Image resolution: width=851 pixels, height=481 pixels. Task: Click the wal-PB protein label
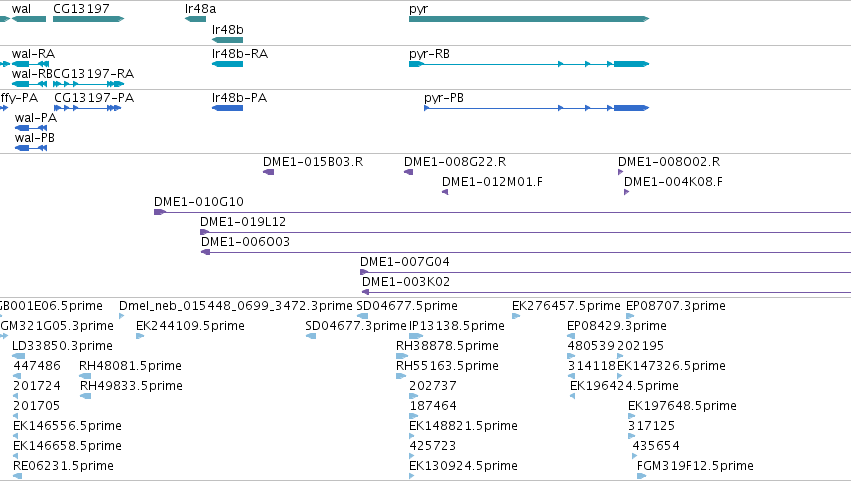tap(35, 138)
